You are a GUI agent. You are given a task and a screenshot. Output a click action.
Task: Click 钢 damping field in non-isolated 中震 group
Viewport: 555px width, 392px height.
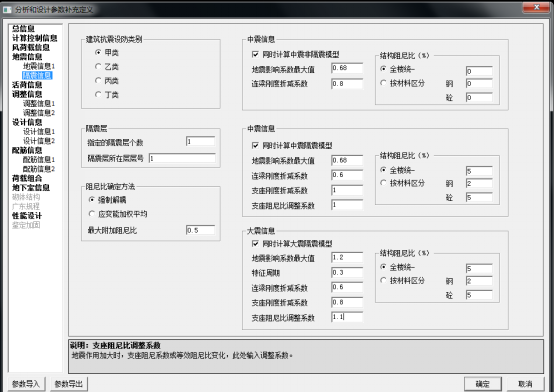click(479, 84)
